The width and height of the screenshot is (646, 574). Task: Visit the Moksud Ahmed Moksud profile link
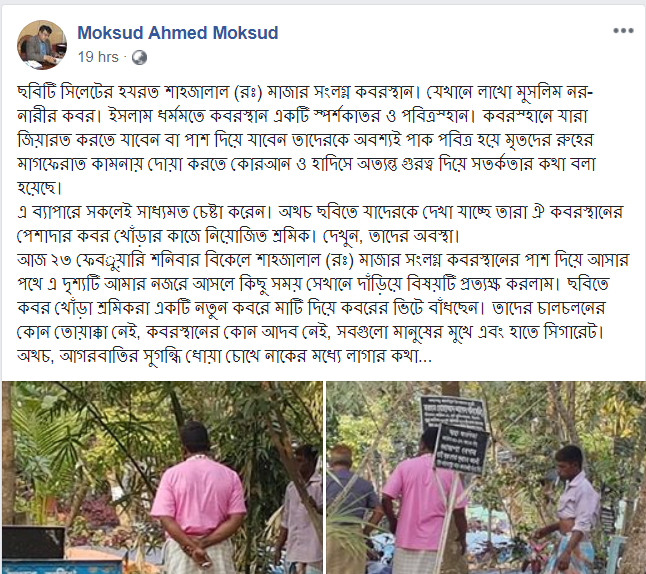178,33
